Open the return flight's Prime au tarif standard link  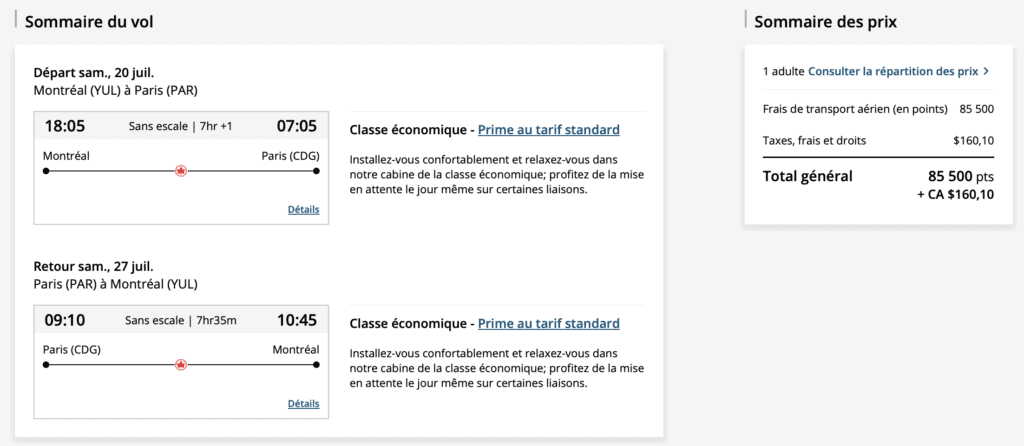point(548,324)
